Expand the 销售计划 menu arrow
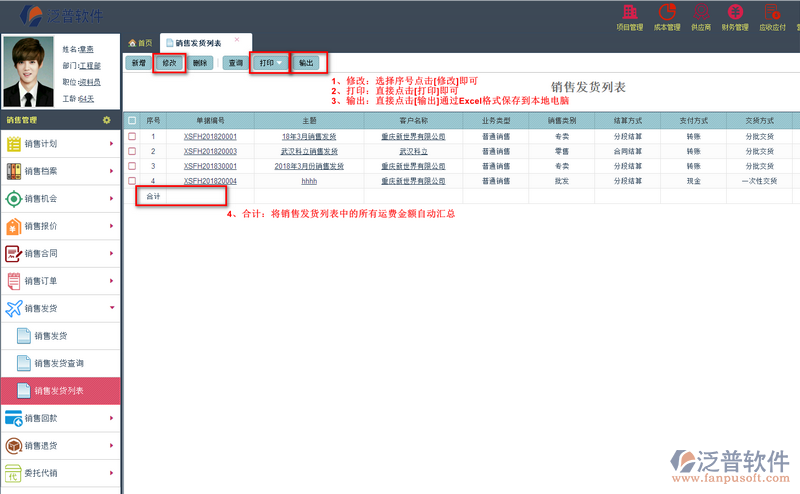The width and height of the screenshot is (800, 494). 111,144
